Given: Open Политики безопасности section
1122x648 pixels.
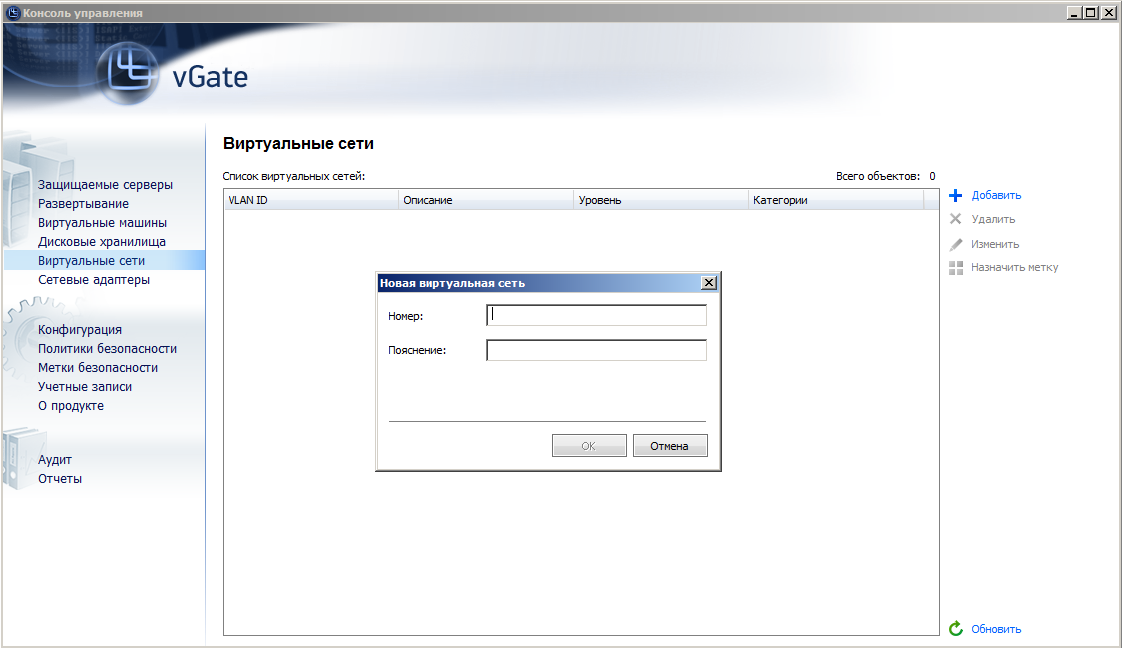Looking at the screenshot, I should (x=107, y=348).
